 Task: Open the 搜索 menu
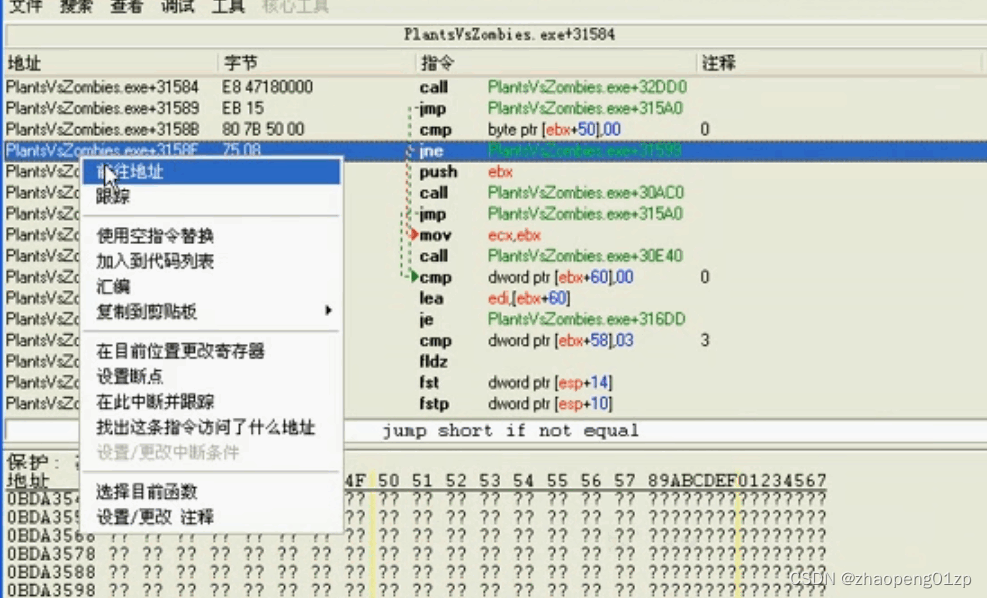(x=76, y=7)
